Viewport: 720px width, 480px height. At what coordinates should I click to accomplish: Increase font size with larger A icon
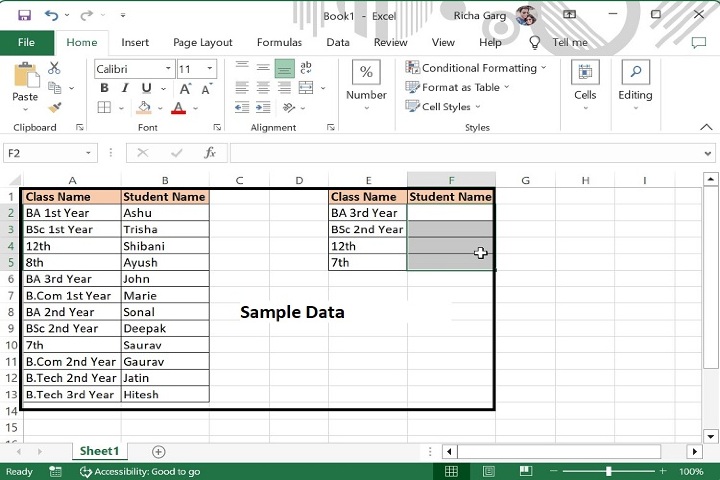185,88
